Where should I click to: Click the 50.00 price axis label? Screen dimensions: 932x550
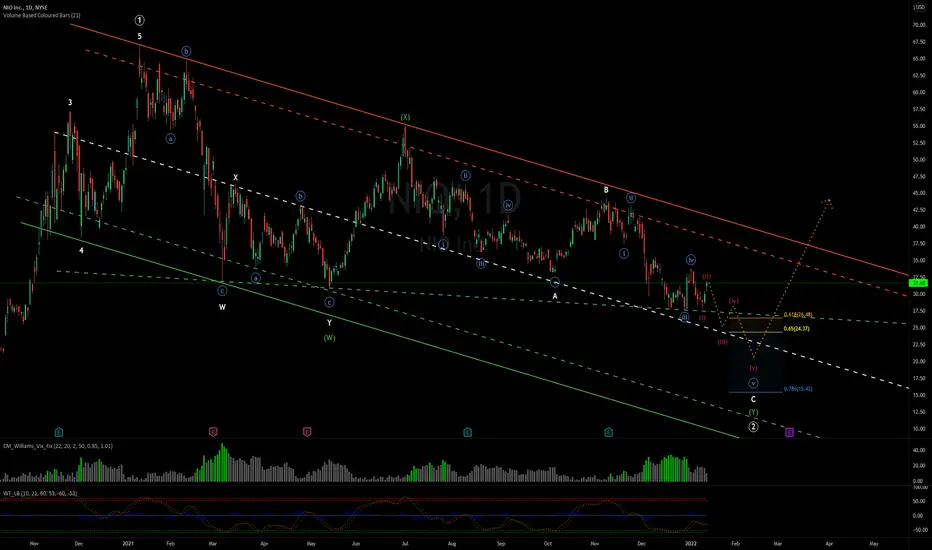919,160
